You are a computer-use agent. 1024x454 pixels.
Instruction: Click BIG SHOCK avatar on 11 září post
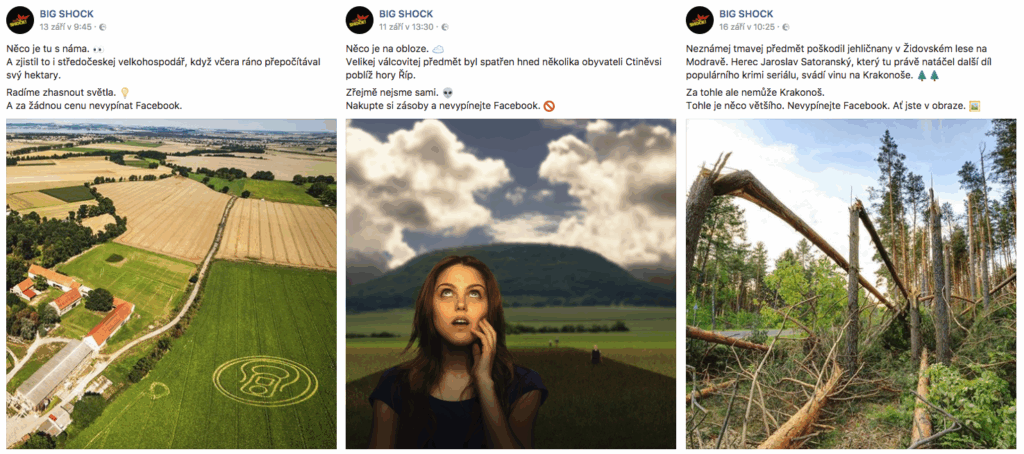click(359, 19)
